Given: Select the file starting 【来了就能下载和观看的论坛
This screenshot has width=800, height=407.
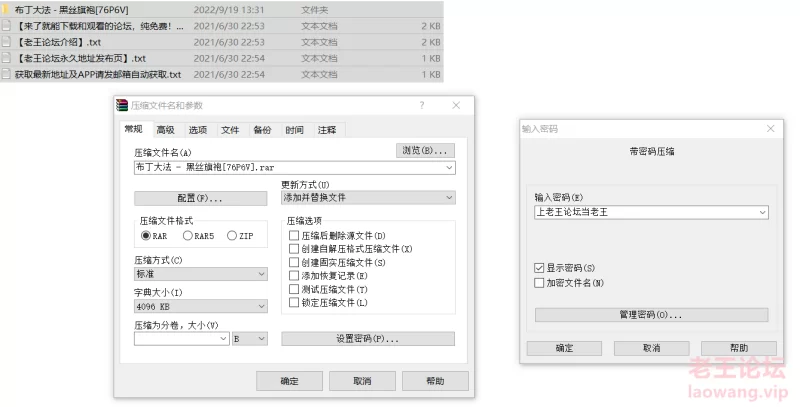Looking at the screenshot, I should pyautogui.click(x=222, y=26).
